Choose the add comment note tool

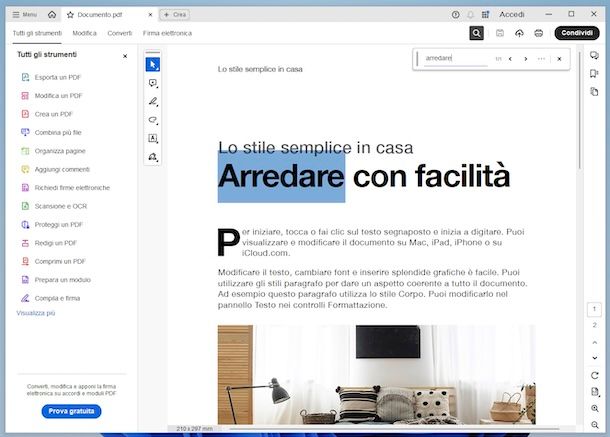pyautogui.click(x=152, y=83)
